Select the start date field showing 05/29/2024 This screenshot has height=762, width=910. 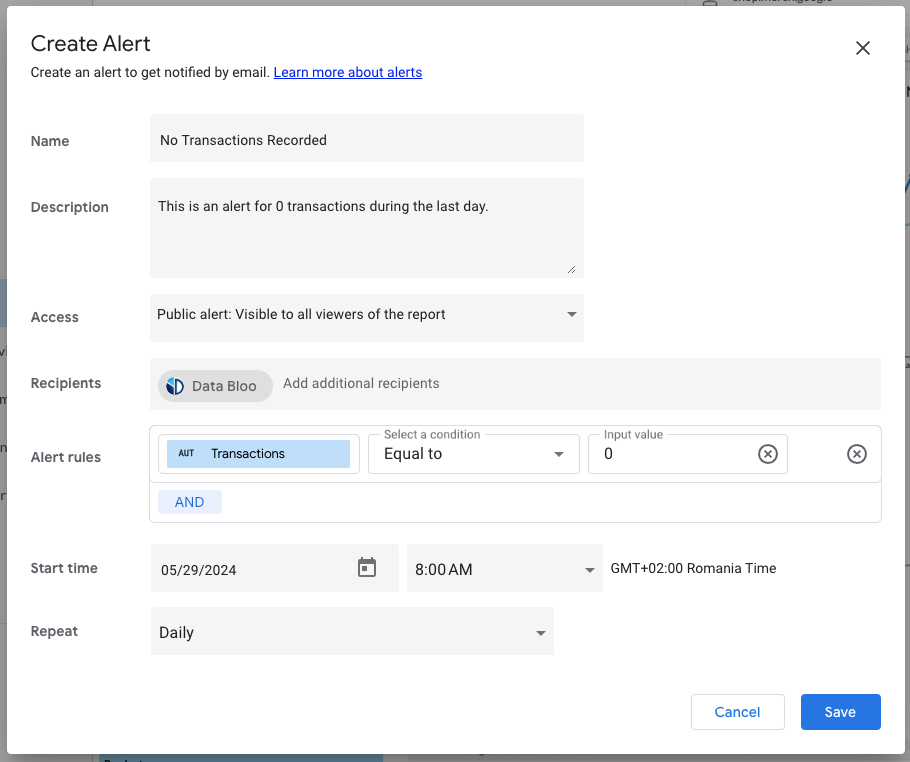[x=240, y=567]
